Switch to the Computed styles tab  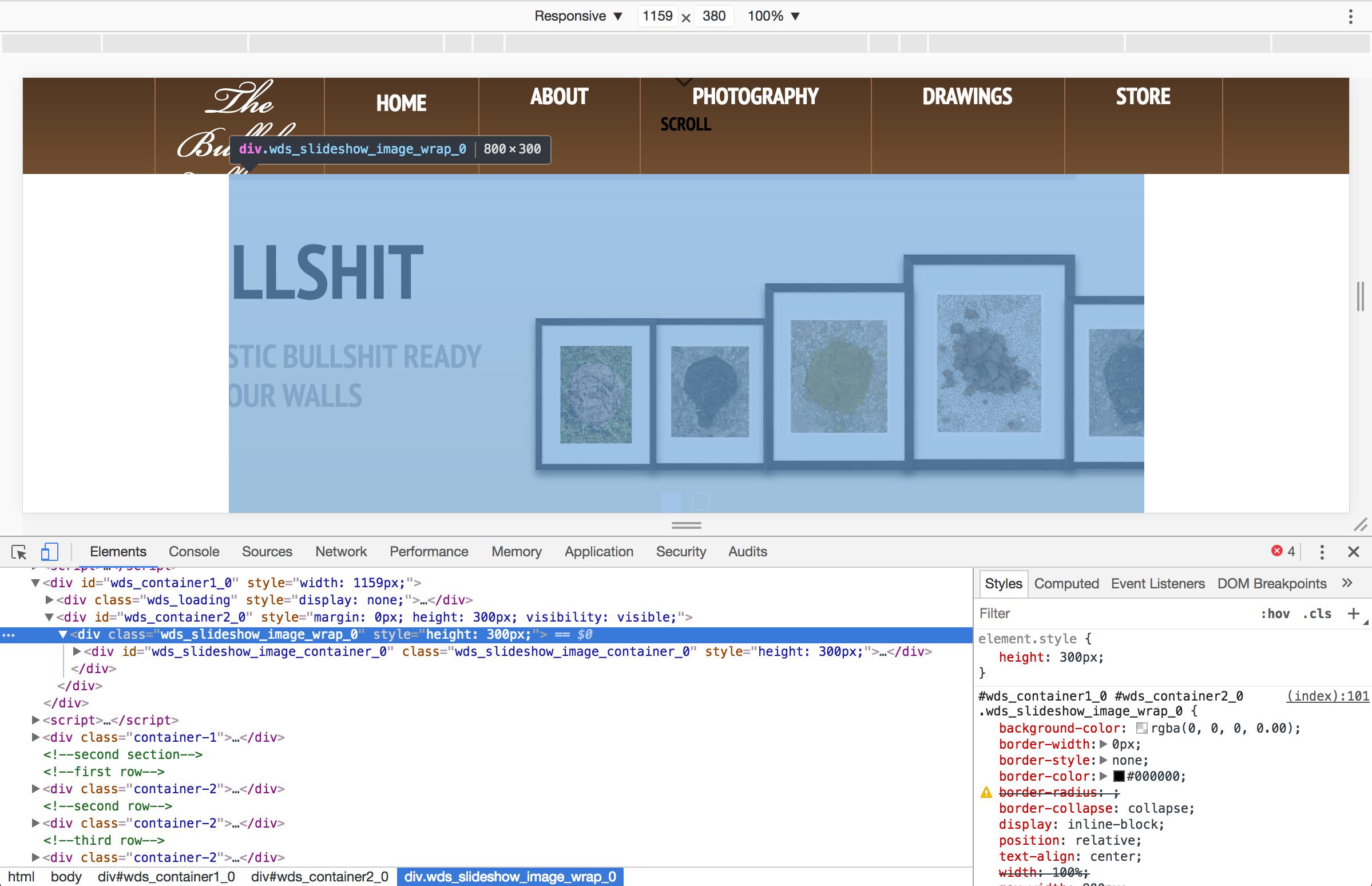[x=1066, y=584]
